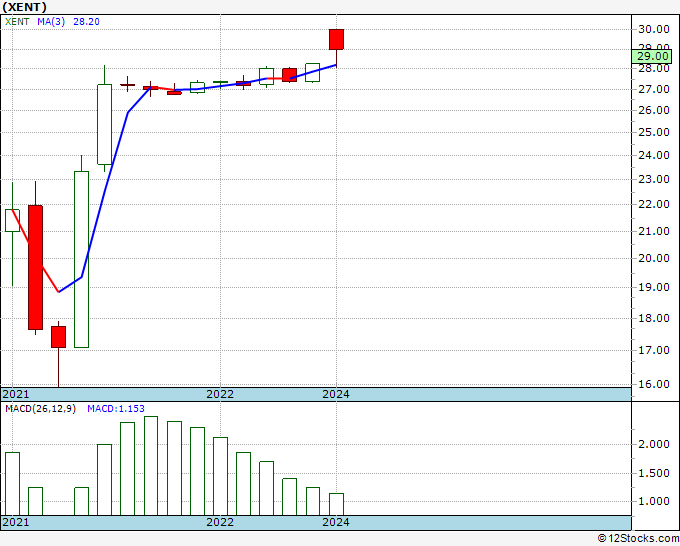Click the small red candle near 17.5
The height and width of the screenshot is (546, 680).
[x=59, y=337]
